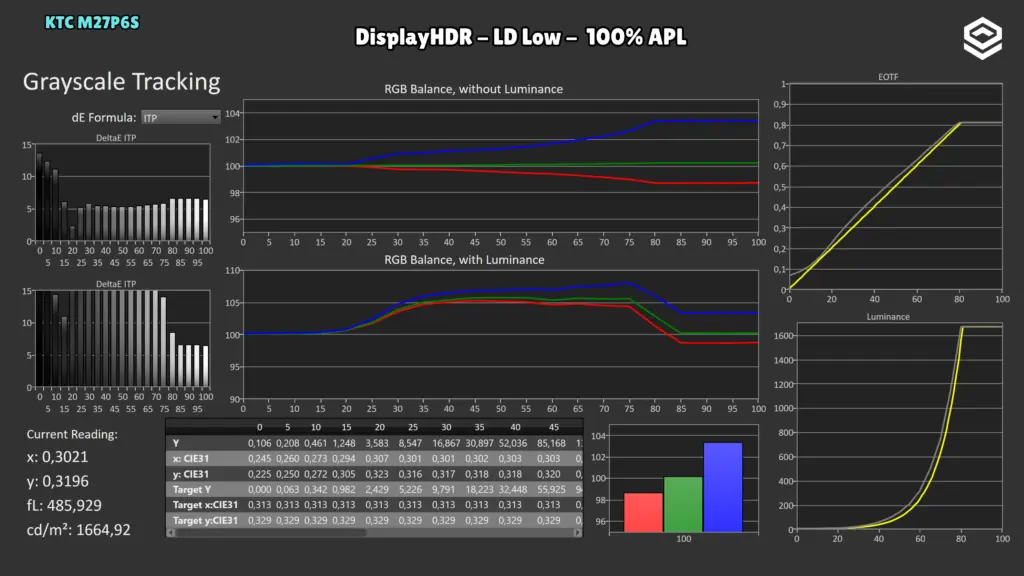Select the Target Y row header
This screenshot has width=1024, height=576.
point(192,489)
